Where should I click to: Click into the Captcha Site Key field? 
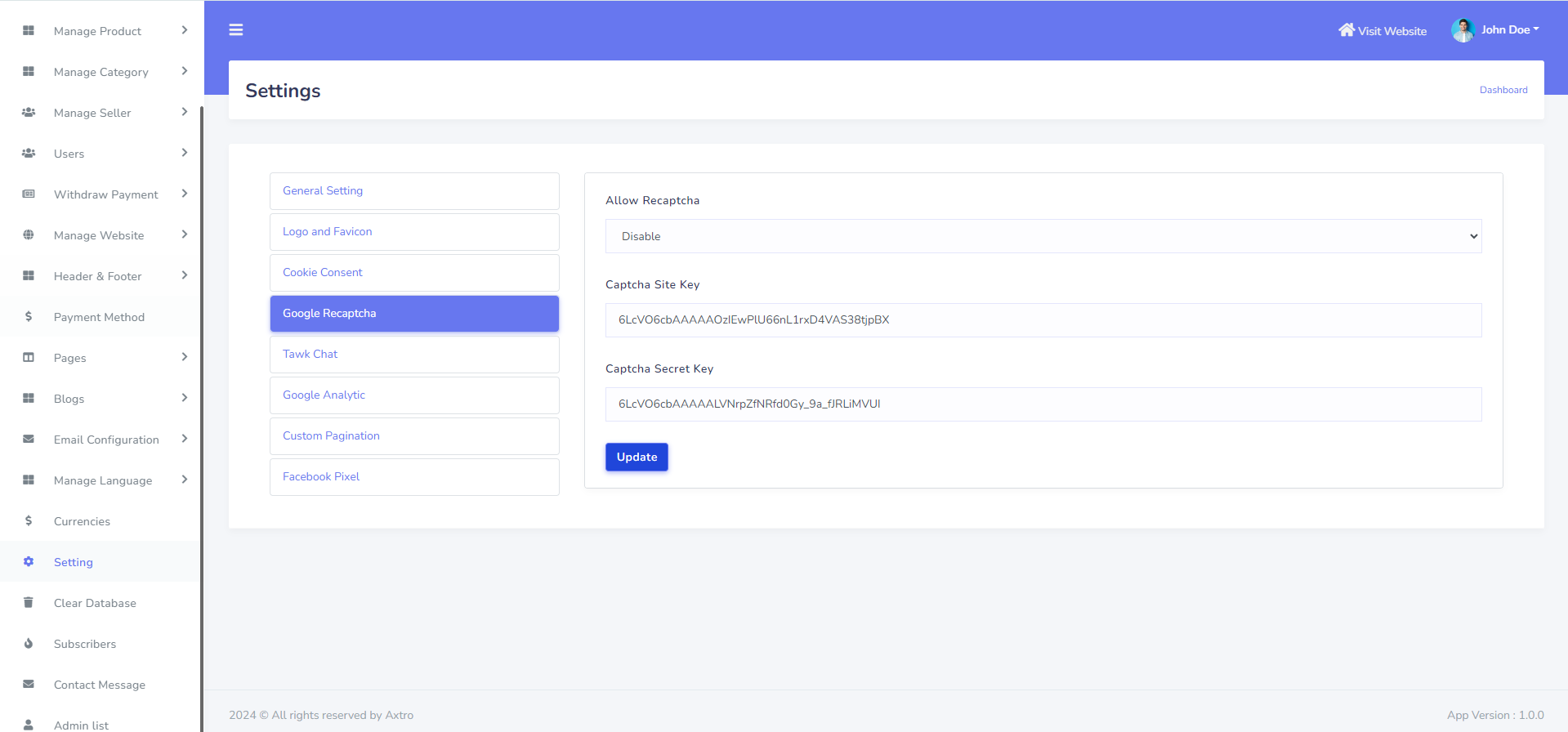coord(1043,320)
